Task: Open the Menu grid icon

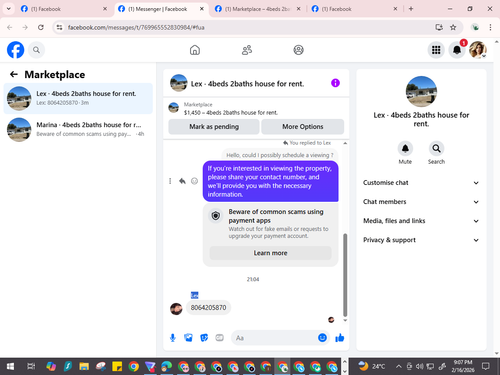Action: pos(436,50)
